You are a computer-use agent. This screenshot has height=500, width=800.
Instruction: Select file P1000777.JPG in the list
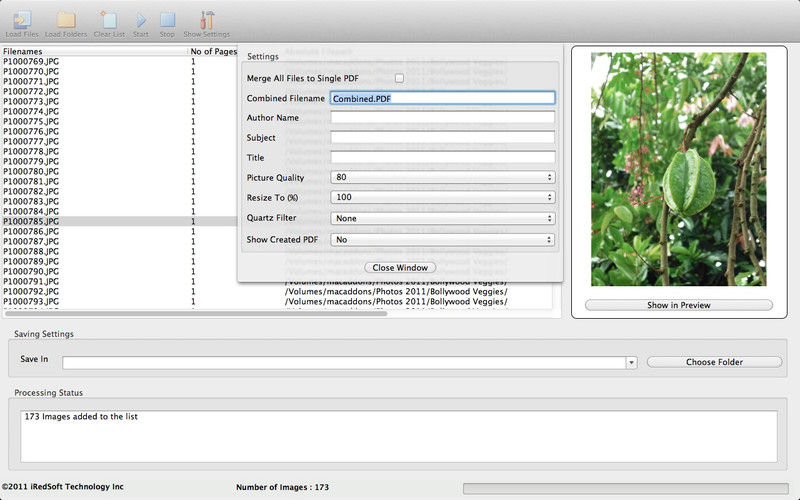(31, 141)
